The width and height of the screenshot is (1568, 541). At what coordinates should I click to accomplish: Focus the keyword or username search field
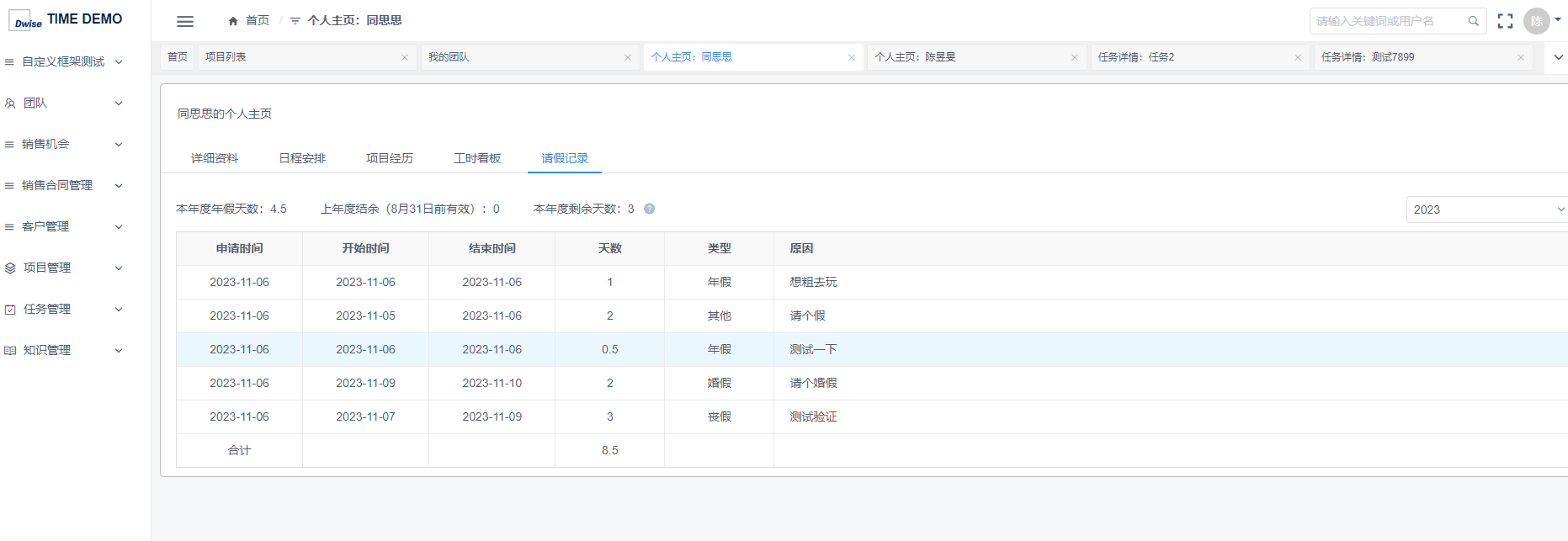[1389, 21]
